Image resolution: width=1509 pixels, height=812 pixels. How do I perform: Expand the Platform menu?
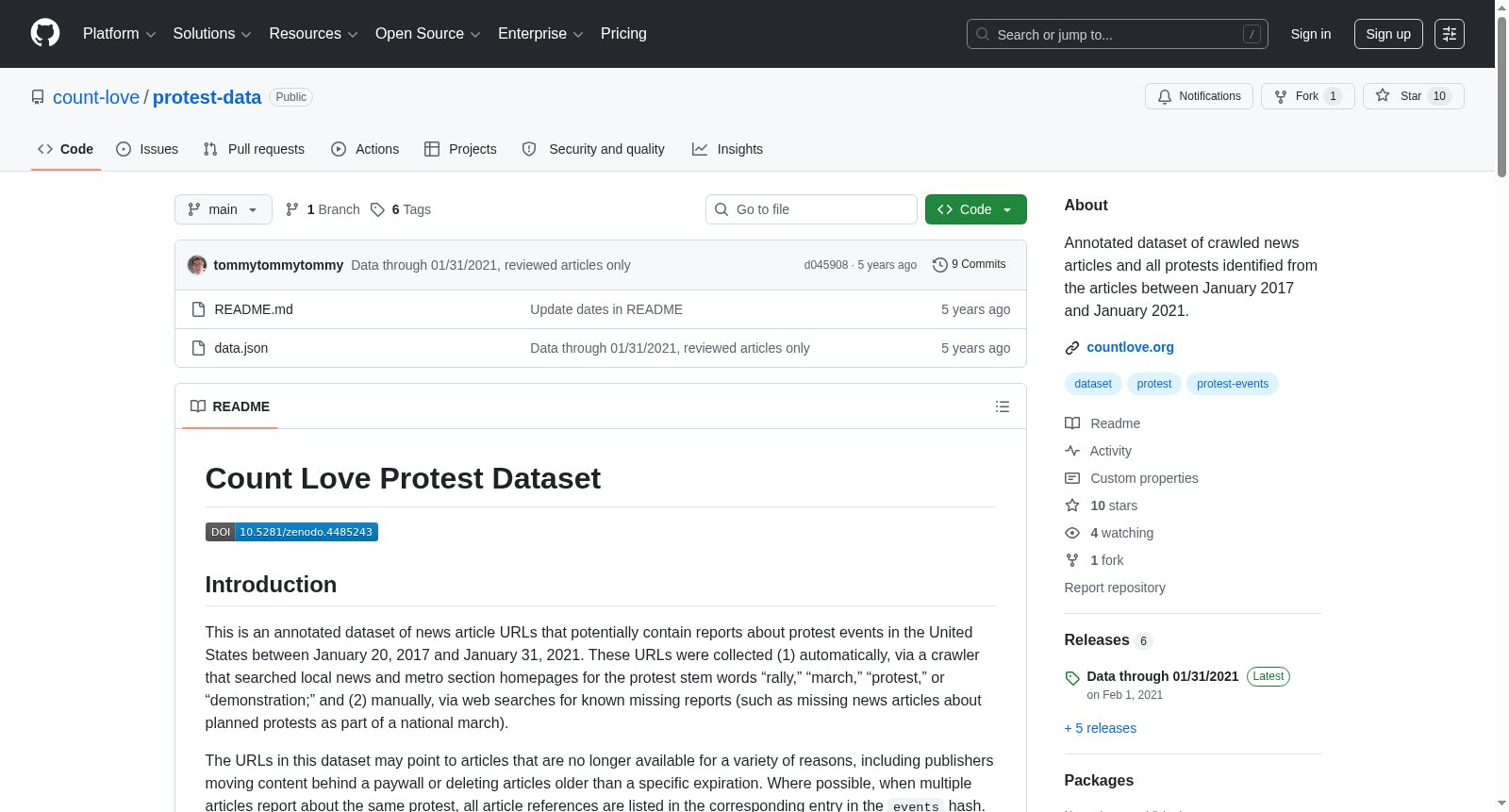point(119,34)
